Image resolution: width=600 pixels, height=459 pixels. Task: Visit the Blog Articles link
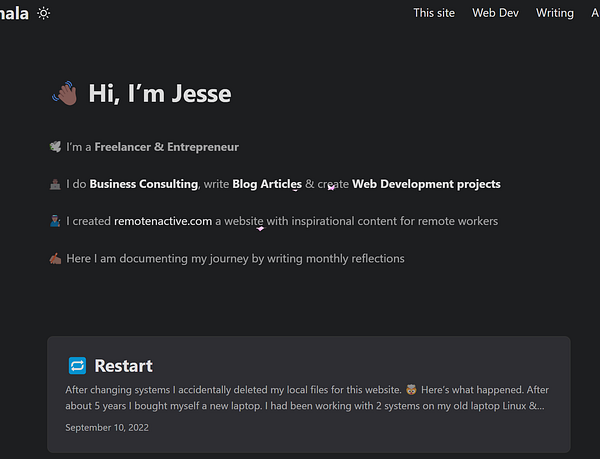(267, 184)
